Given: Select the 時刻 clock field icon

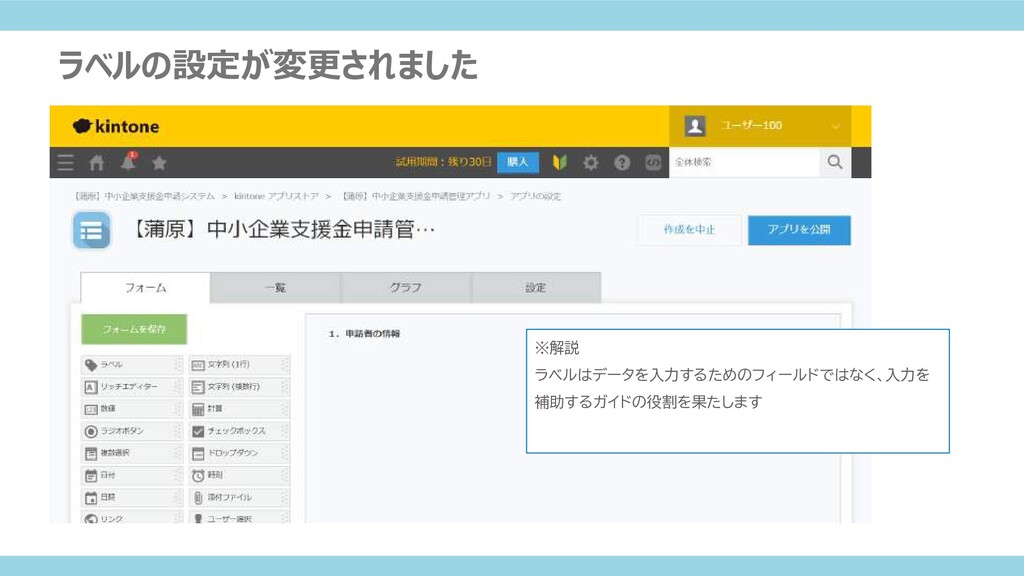Looking at the screenshot, I should tap(198, 475).
